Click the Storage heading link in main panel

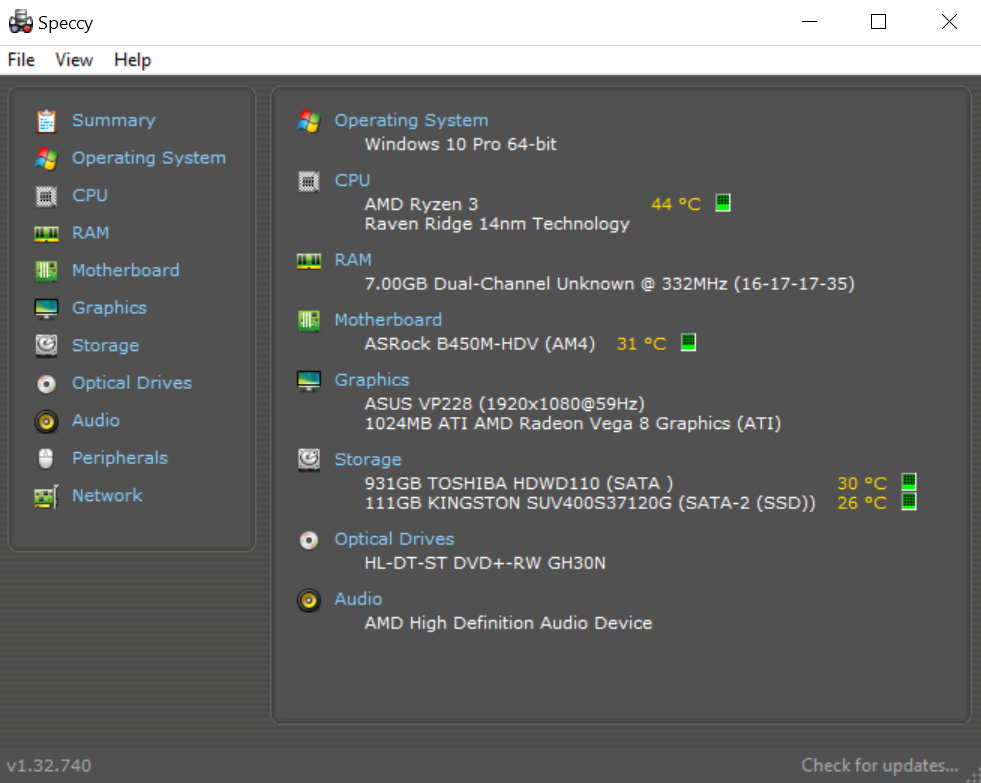tap(368, 459)
